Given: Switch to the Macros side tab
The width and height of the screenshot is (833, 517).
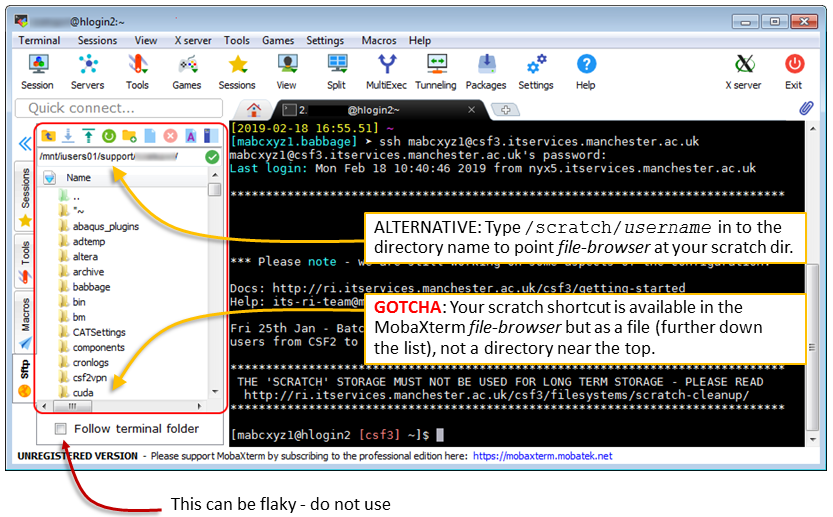Looking at the screenshot, I should (24, 322).
